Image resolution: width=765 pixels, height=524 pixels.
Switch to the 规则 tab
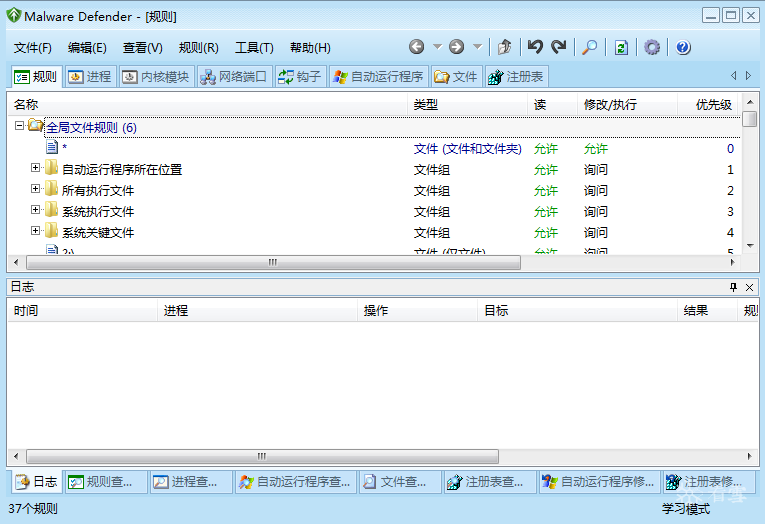click(36, 77)
